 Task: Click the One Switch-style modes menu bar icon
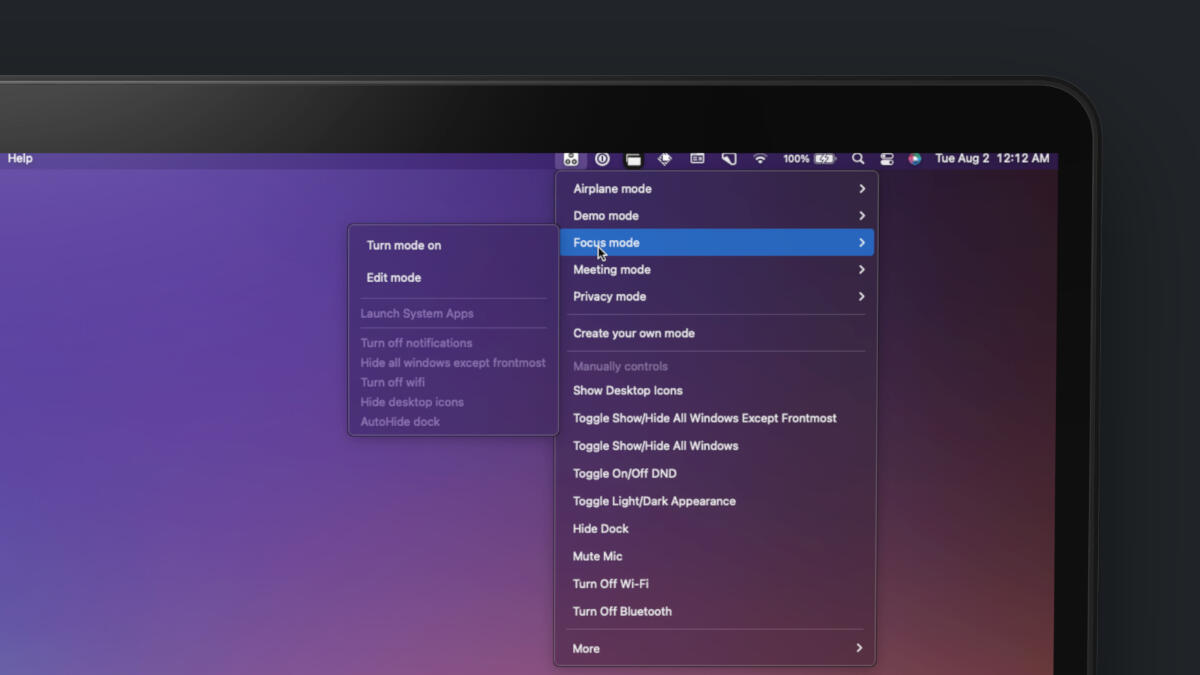point(571,159)
